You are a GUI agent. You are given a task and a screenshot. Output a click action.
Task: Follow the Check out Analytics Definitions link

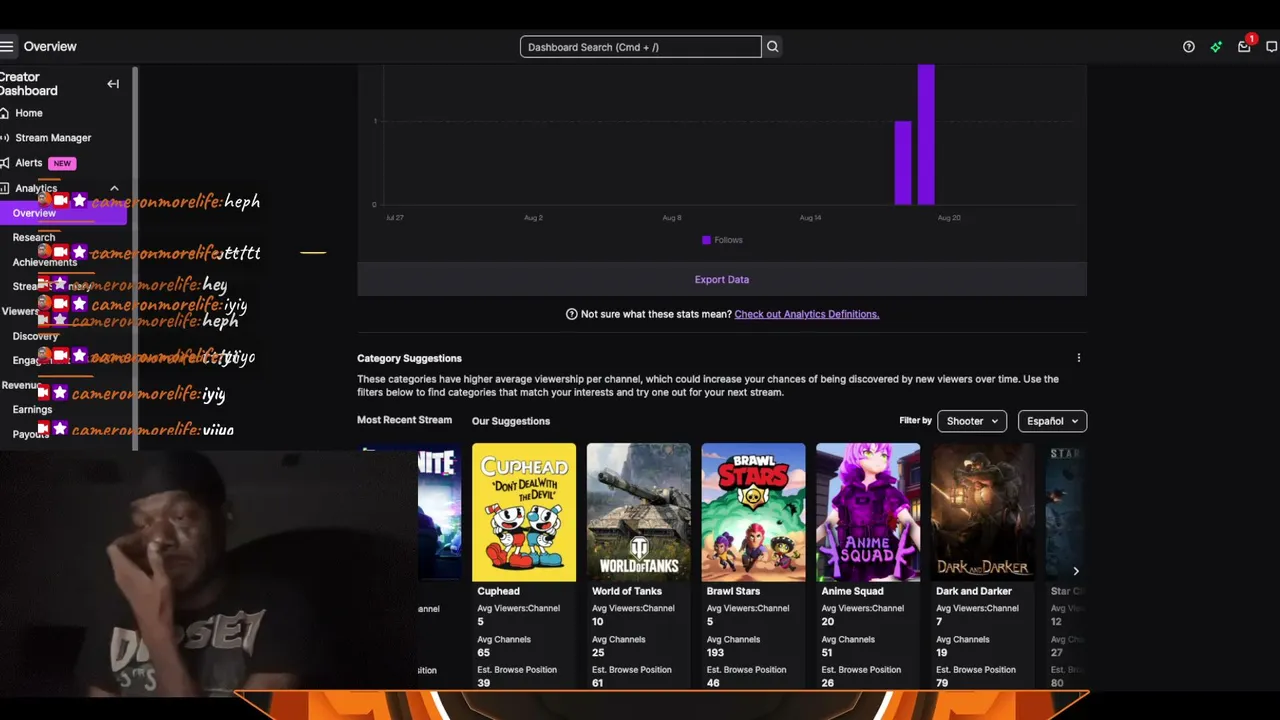point(807,314)
